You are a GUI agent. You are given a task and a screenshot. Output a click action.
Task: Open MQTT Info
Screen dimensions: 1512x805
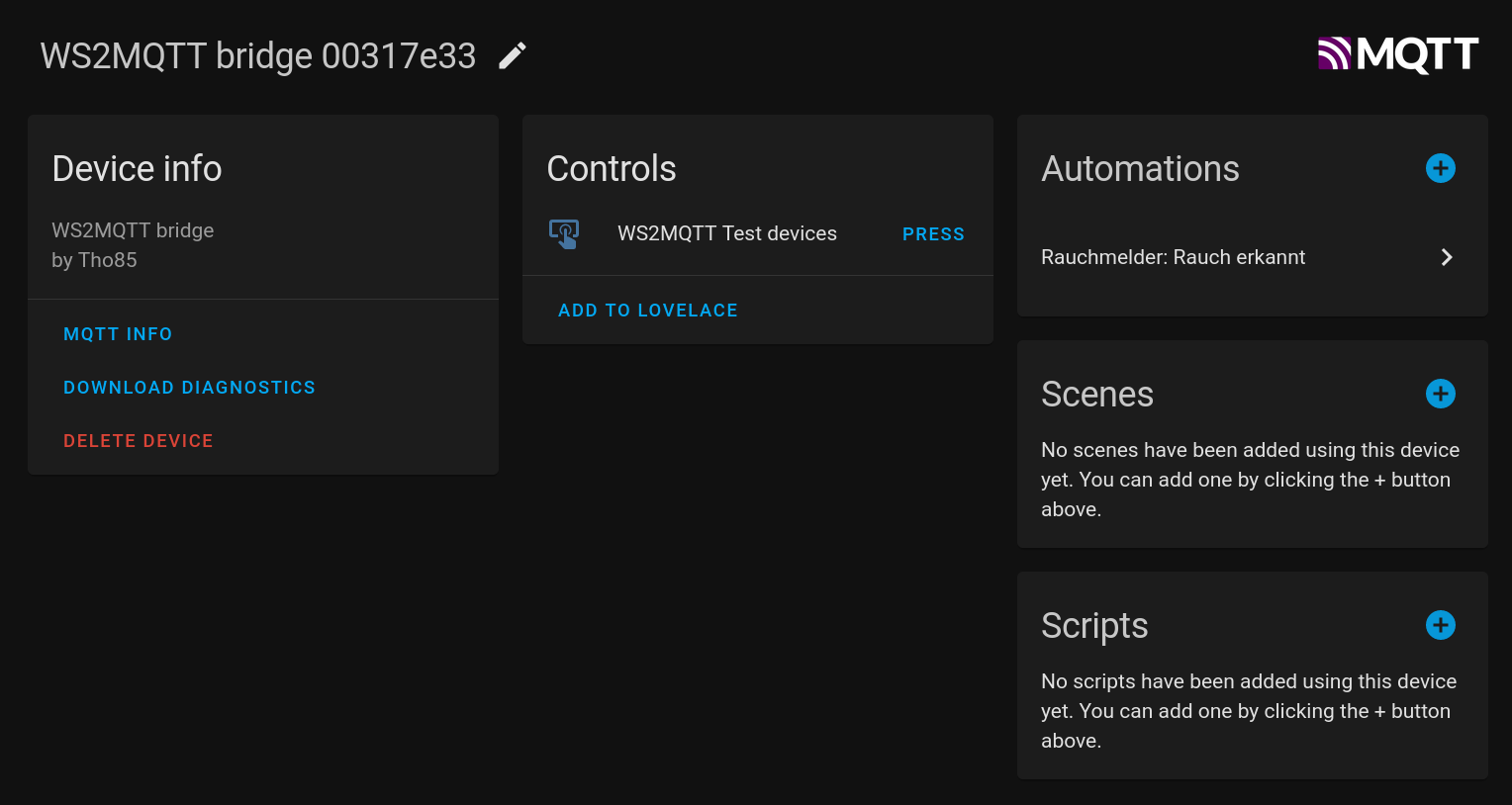(x=118, y=334)
